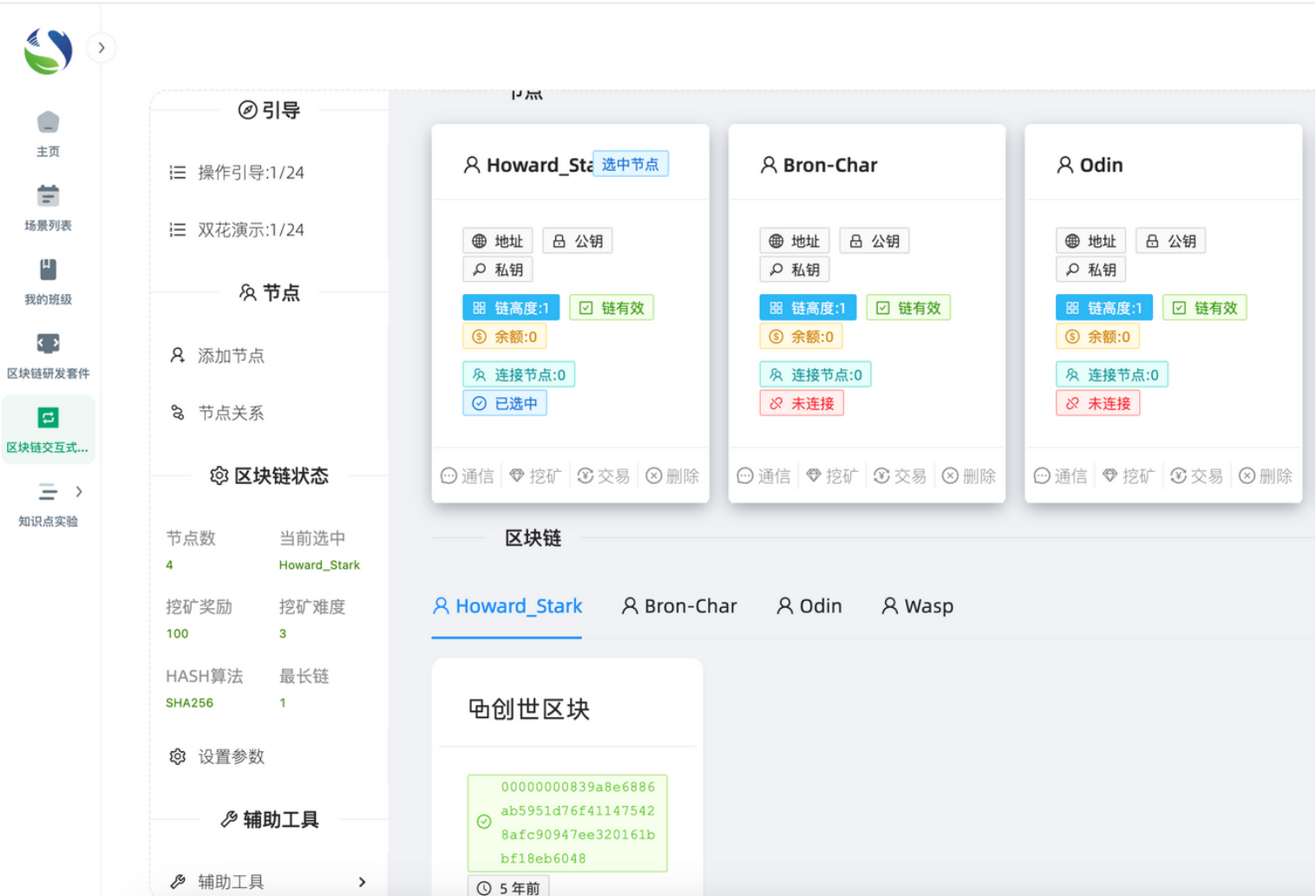The width and height of the screenshot is (1316, 896).
Task: Expand the auxiliary tools (辅助工具) submenu
Action: pyautogui.click(x=362, y=881)
